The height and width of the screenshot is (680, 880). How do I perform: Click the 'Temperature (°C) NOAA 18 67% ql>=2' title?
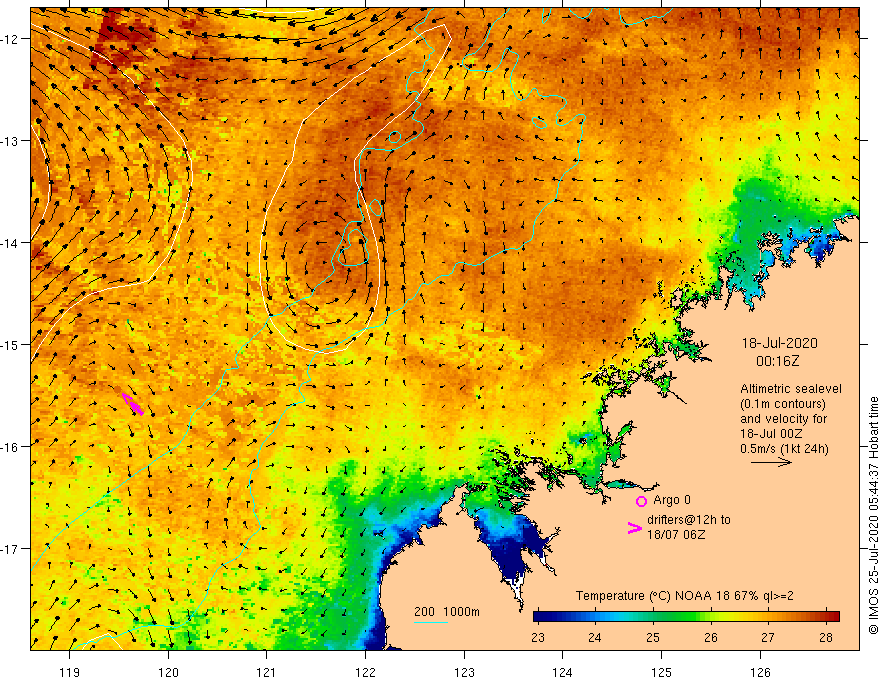pyautogui.click(x=685, y=596)
